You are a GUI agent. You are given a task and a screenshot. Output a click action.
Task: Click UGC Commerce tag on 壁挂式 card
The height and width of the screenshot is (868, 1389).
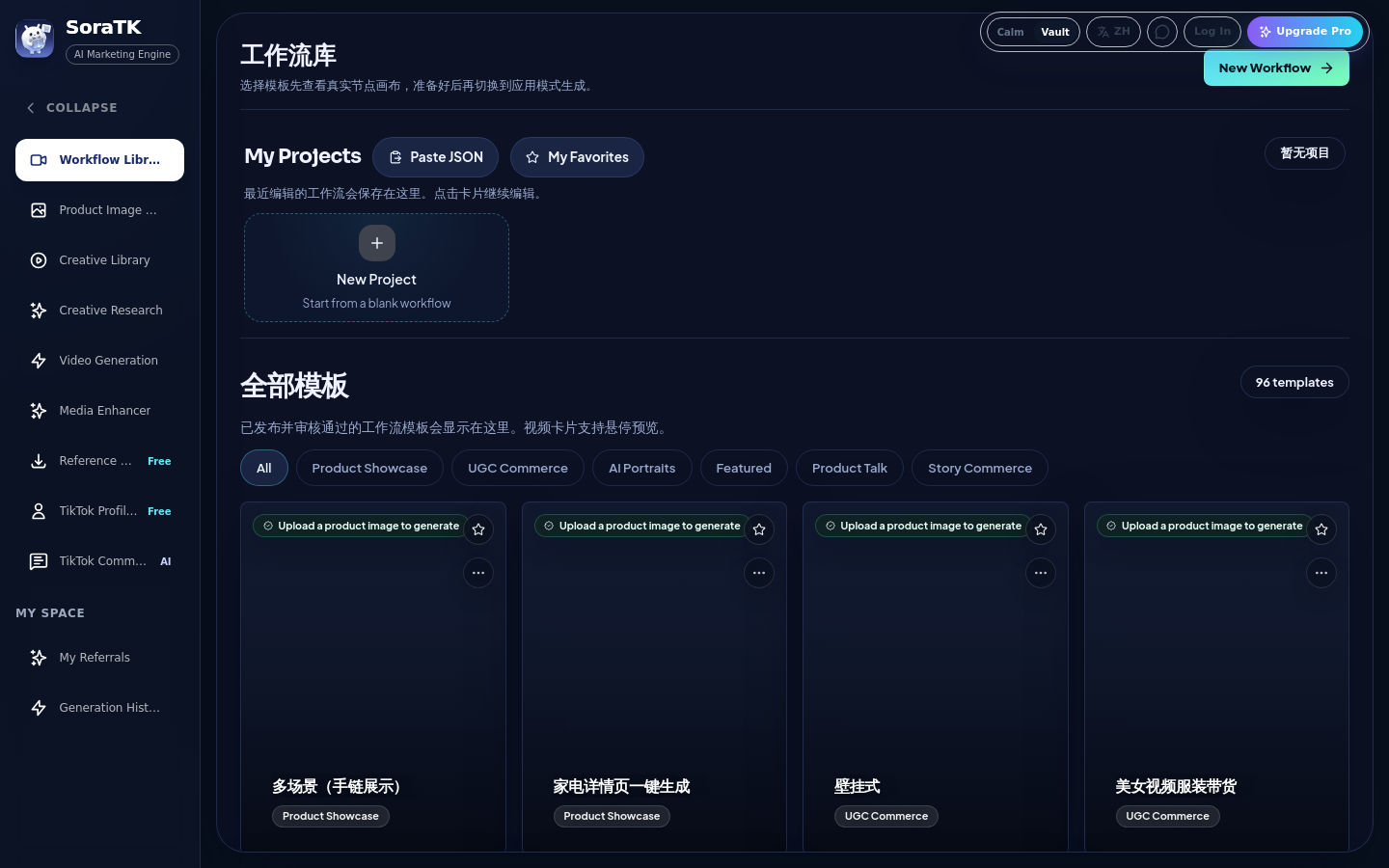point(886,816)
